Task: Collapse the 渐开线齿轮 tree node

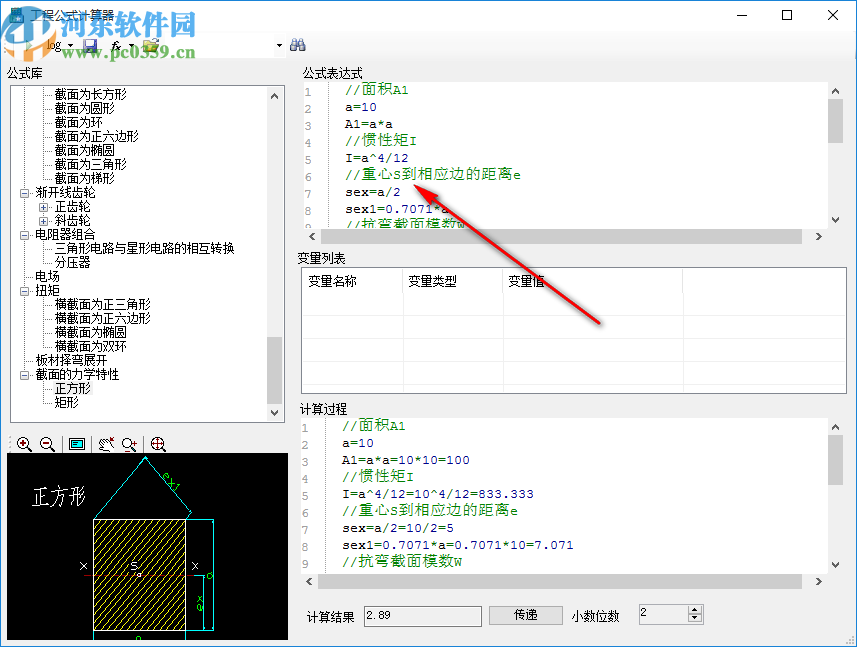Action: tap(25, 193)
